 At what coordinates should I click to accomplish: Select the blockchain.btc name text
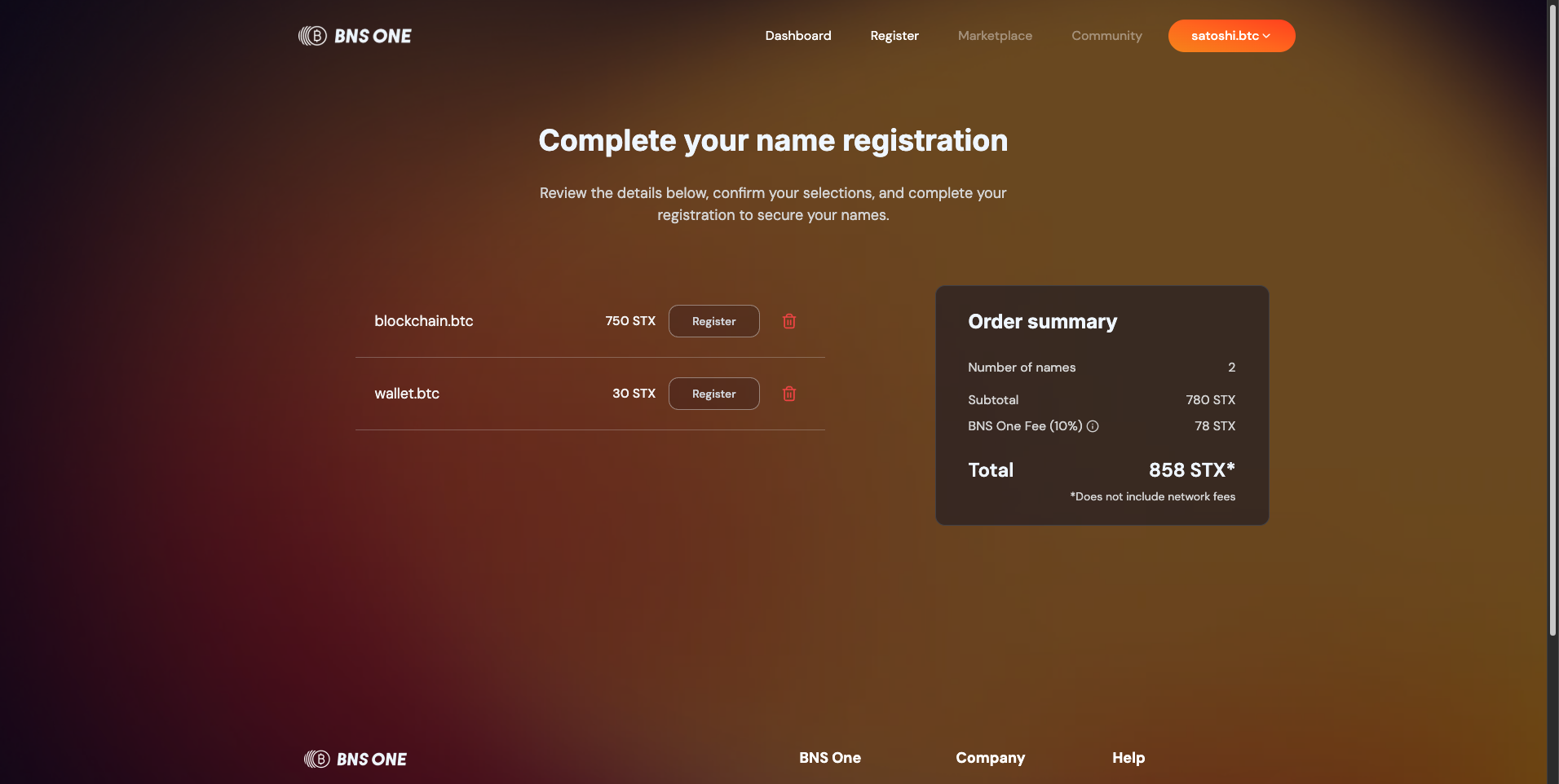(424, 321)
